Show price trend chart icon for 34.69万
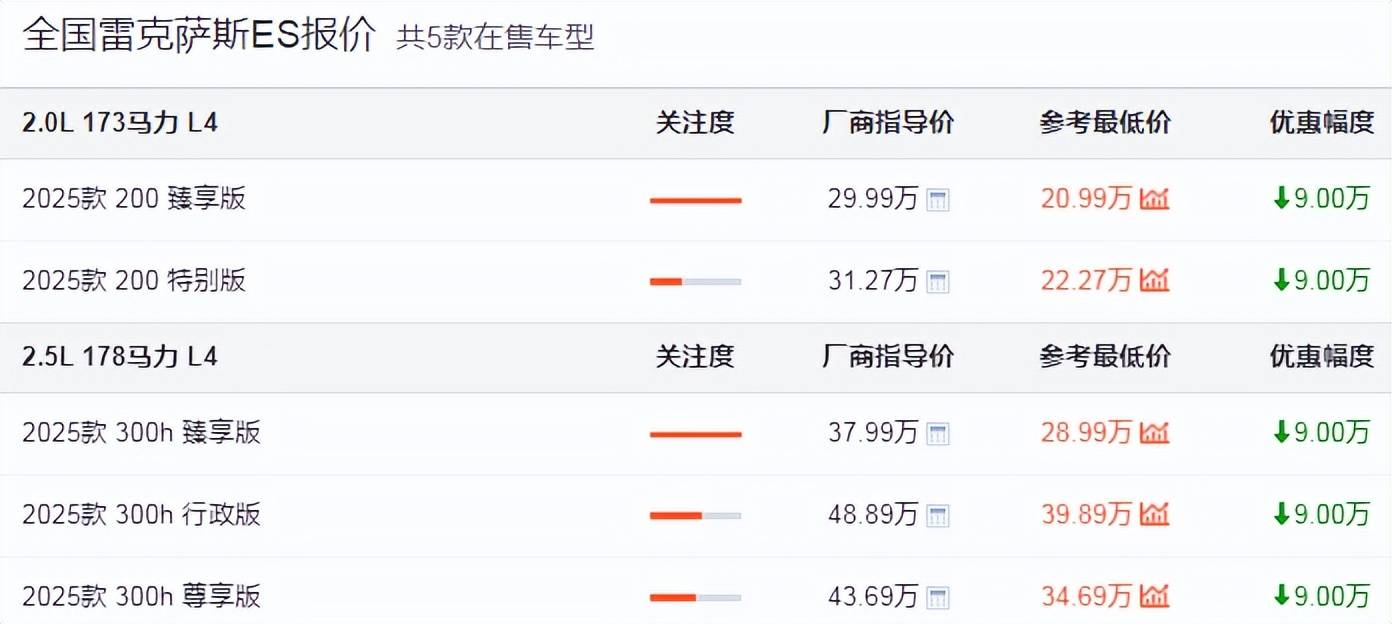The height and width of the screenshot is (624, 1392). coord(1154,597)
